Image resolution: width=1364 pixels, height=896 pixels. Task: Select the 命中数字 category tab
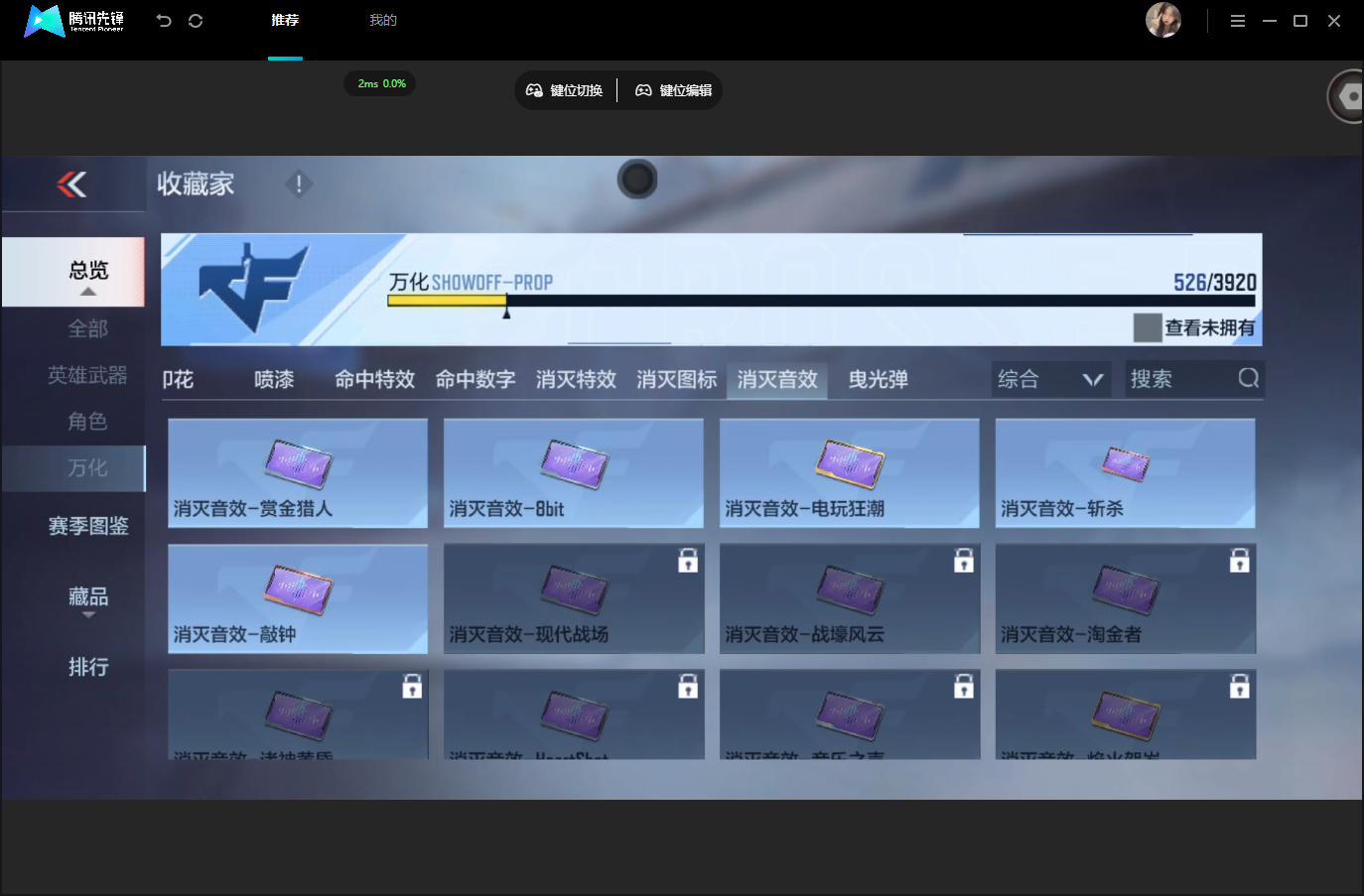[476, 379]
